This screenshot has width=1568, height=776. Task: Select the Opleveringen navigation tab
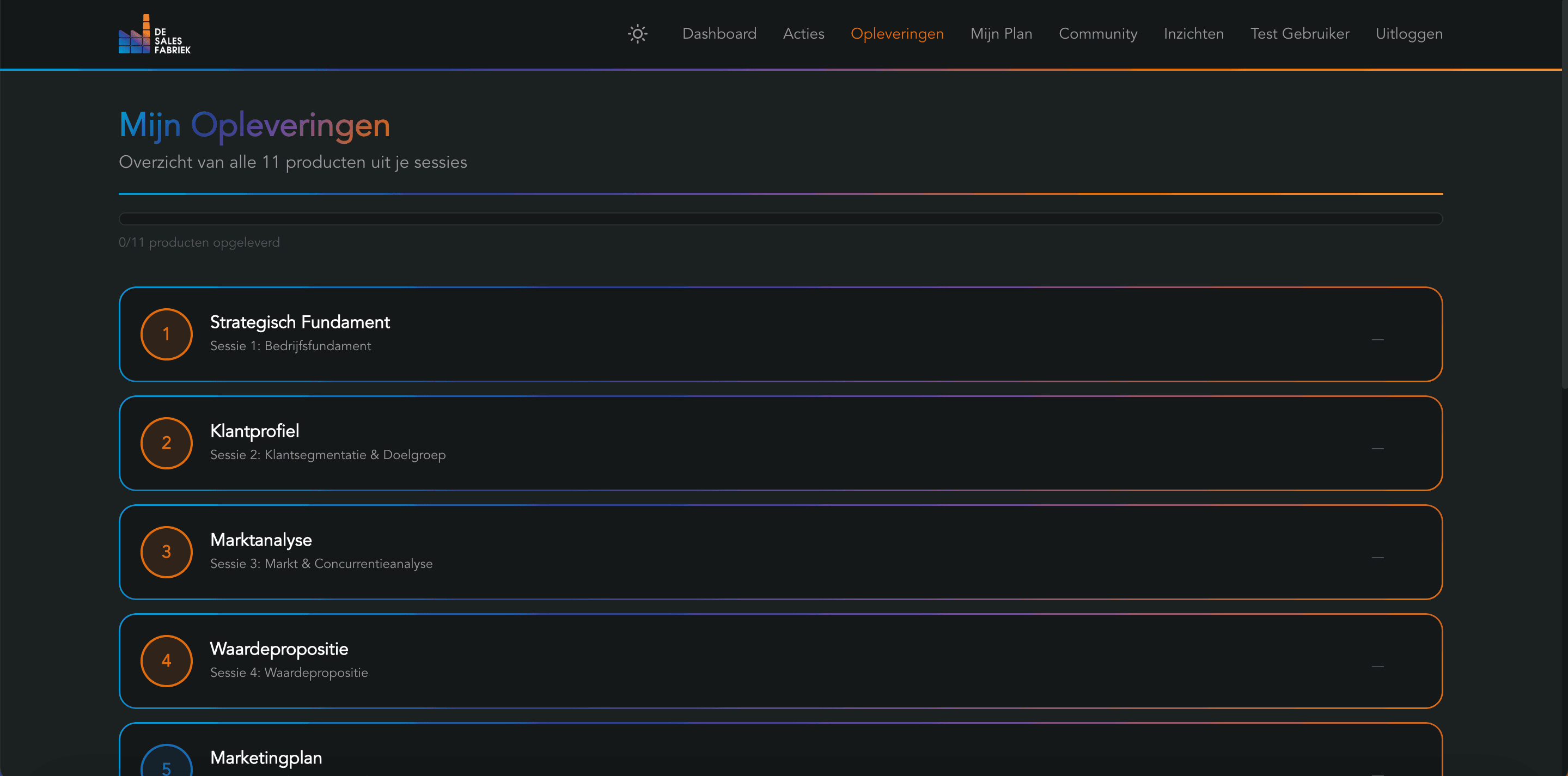point(896,33)
